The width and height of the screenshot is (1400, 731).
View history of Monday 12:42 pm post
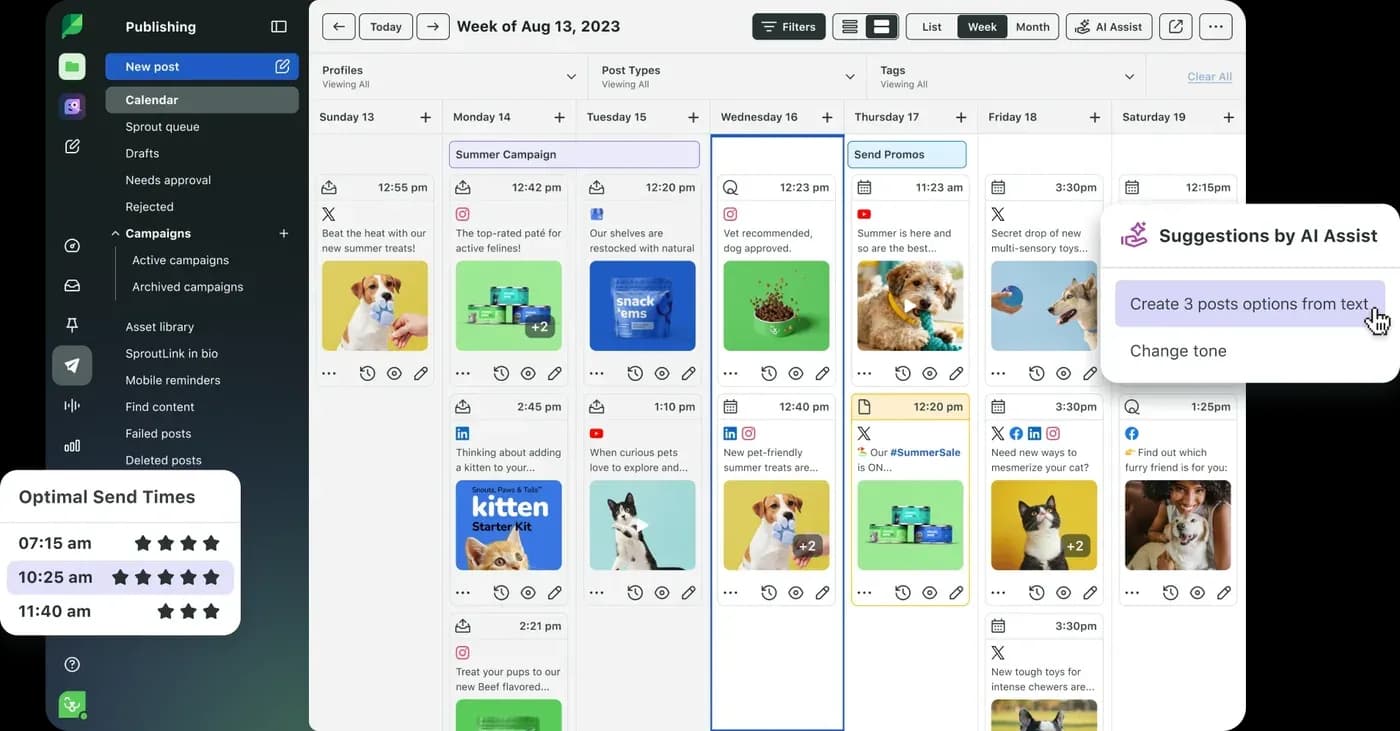coord(501,373)
